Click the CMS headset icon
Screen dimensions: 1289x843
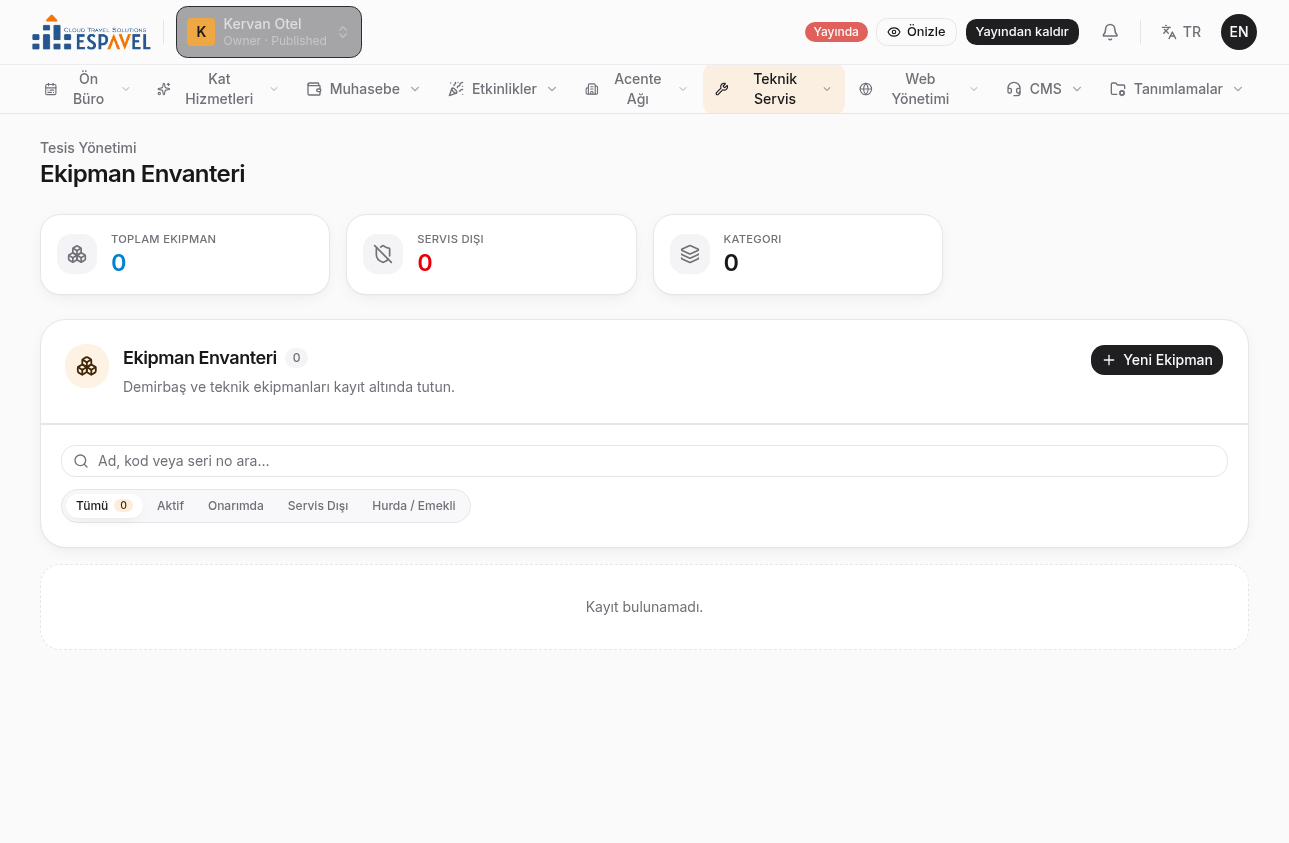click(1014, 89)
